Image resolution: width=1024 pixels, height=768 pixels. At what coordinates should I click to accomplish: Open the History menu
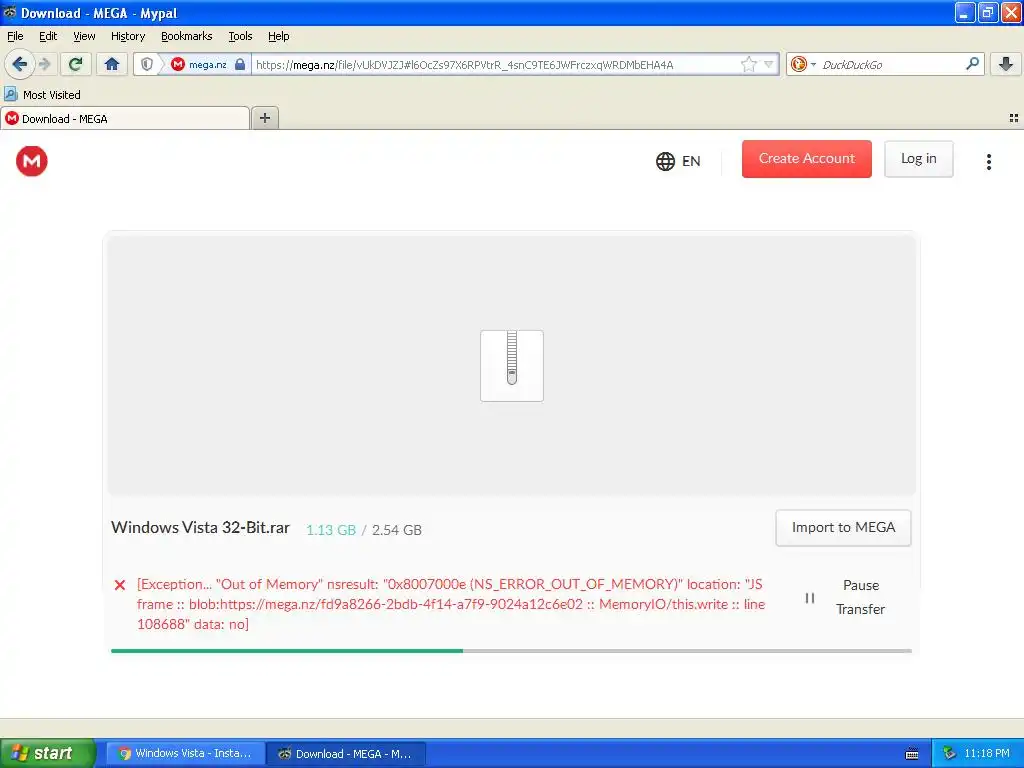[128, 36]
